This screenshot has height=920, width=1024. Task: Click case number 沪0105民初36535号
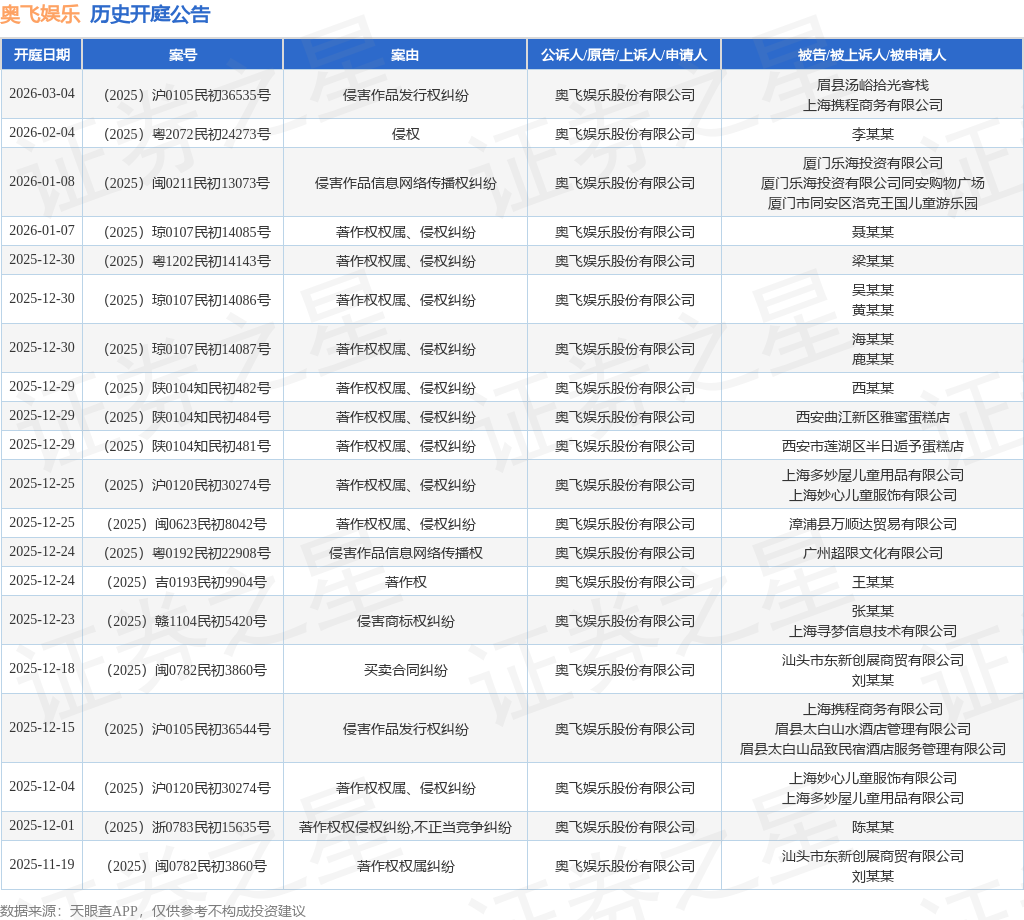(187, 95)
